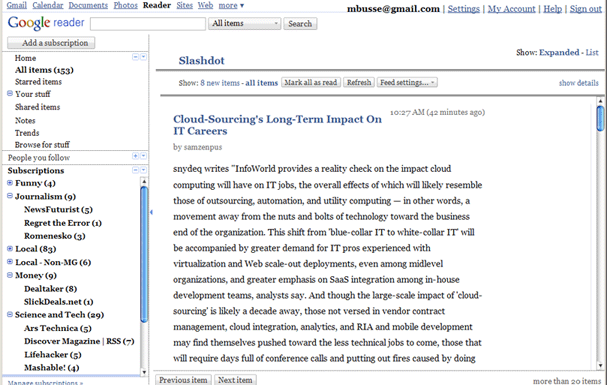The height and width of the screenshot is (385, 607).
Task: Open the All items search scope dropdown
Action: pyautogui.click(x=245, y=24)
